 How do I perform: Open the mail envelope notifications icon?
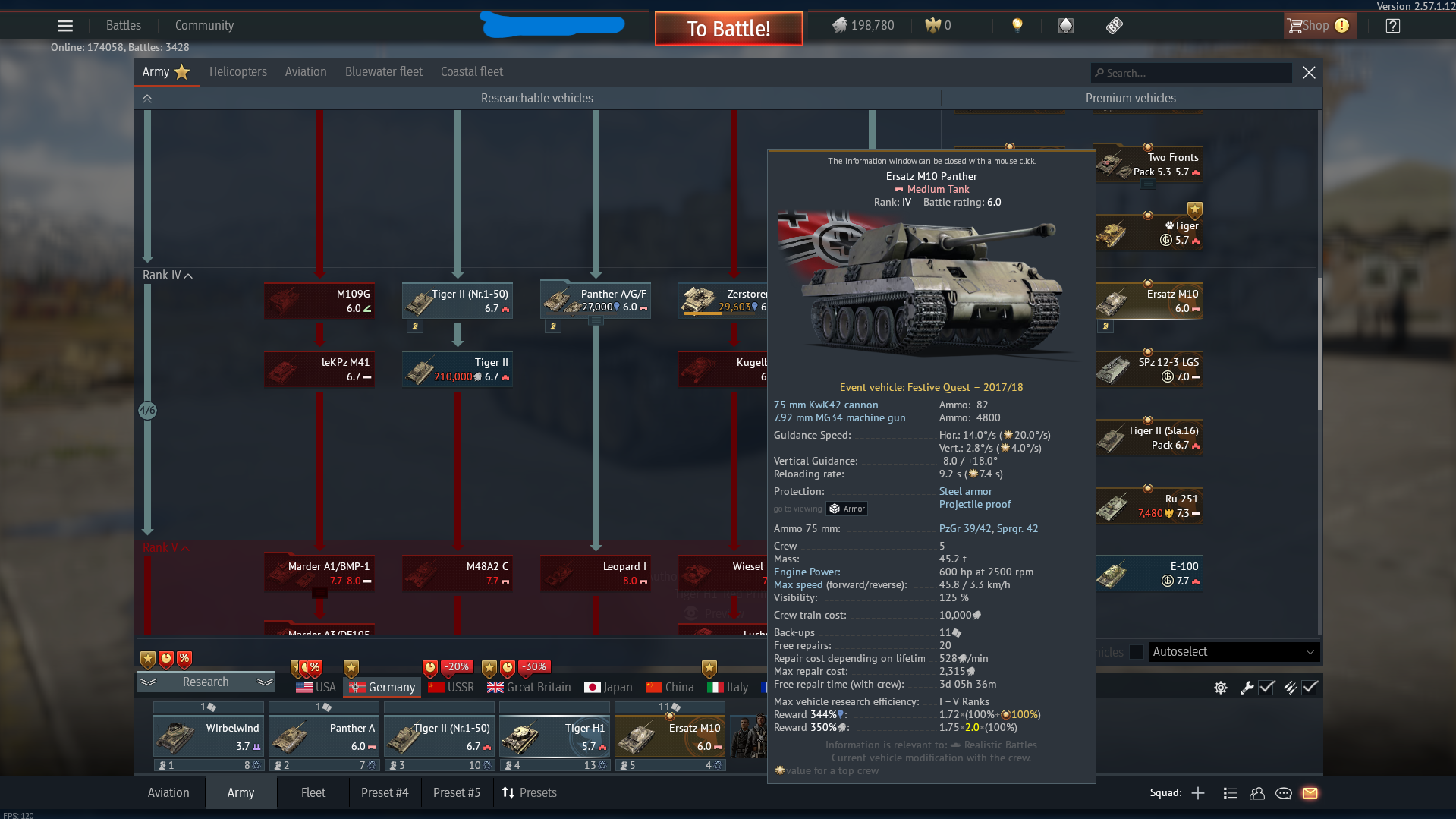pyautogui.click(x=1310, y=793)
